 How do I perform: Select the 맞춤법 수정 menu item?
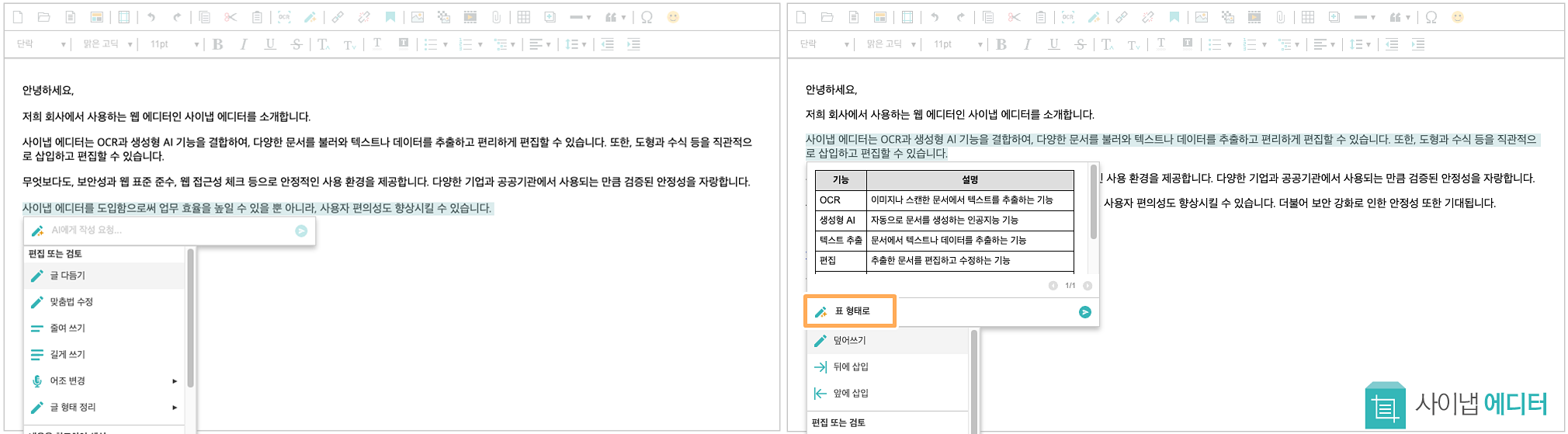coord(104,302)
